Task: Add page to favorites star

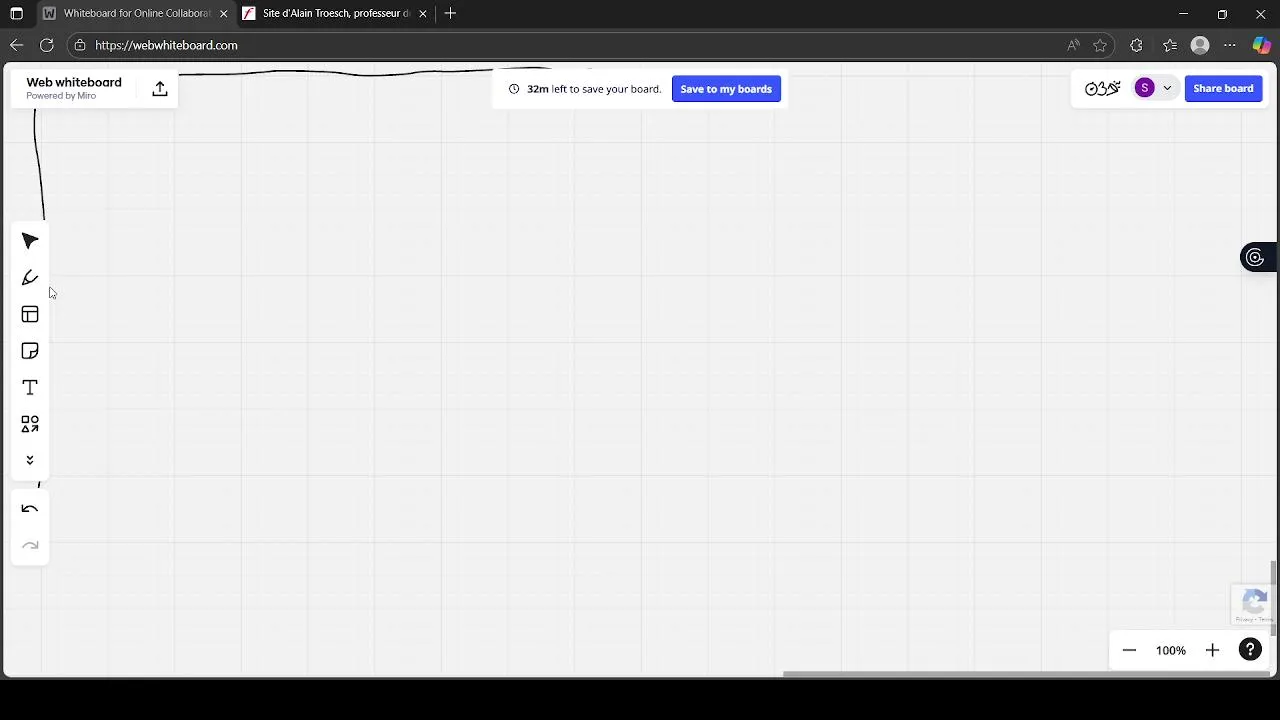Action: click(1100, 45)
